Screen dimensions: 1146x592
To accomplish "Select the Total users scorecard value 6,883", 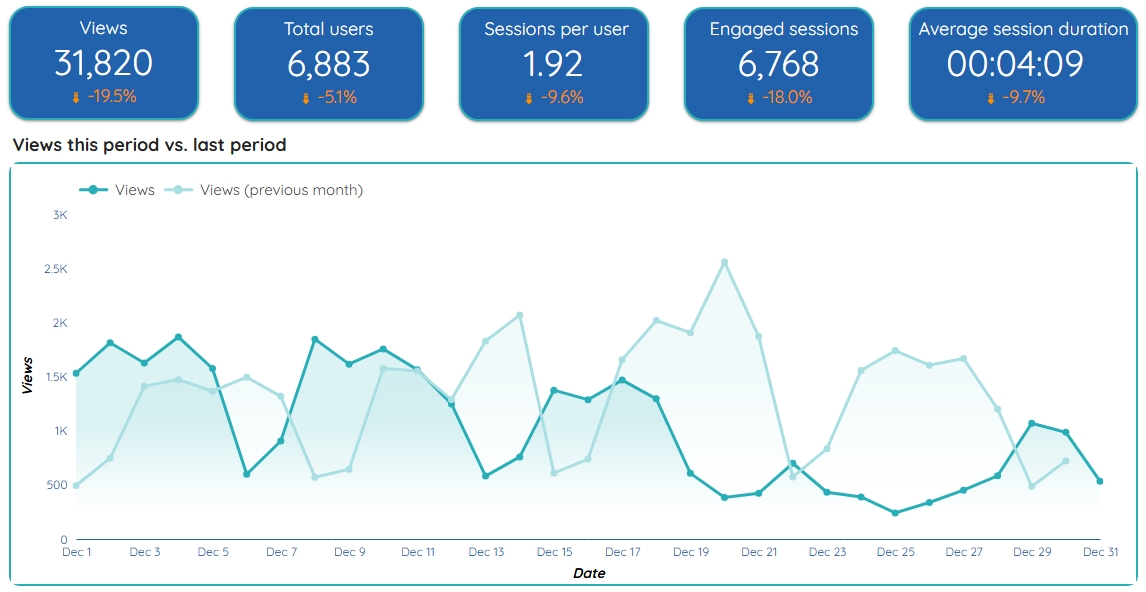I will (329, 64).
